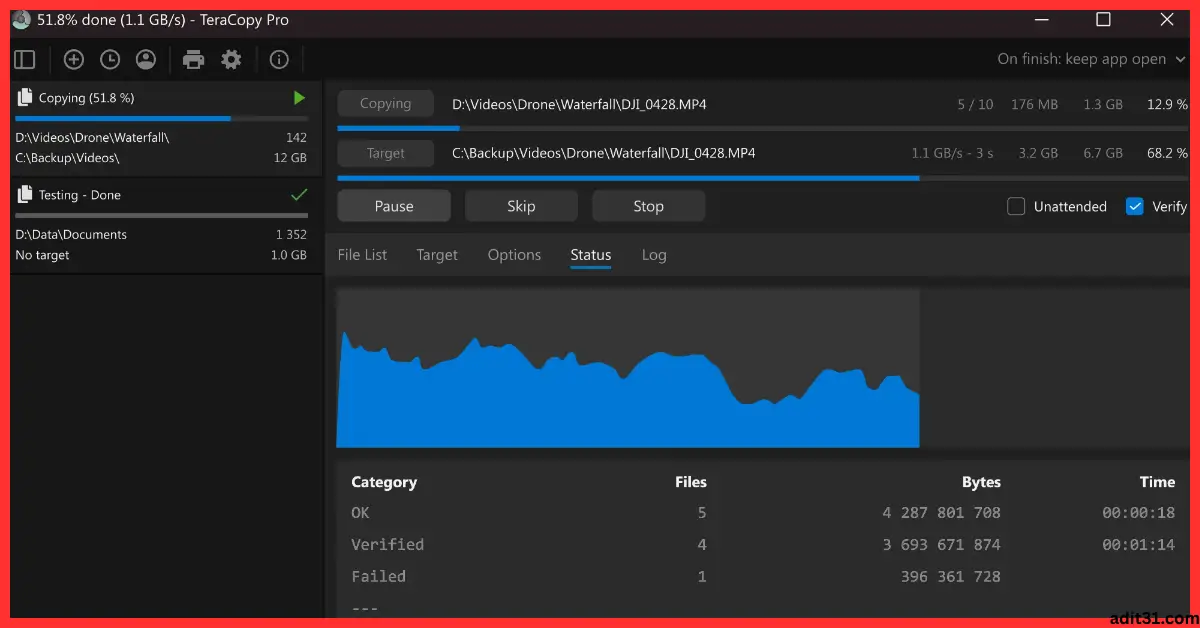Click the green play arrow on Copying job
The image size is (1200, 628).
(x=298, y=98)
